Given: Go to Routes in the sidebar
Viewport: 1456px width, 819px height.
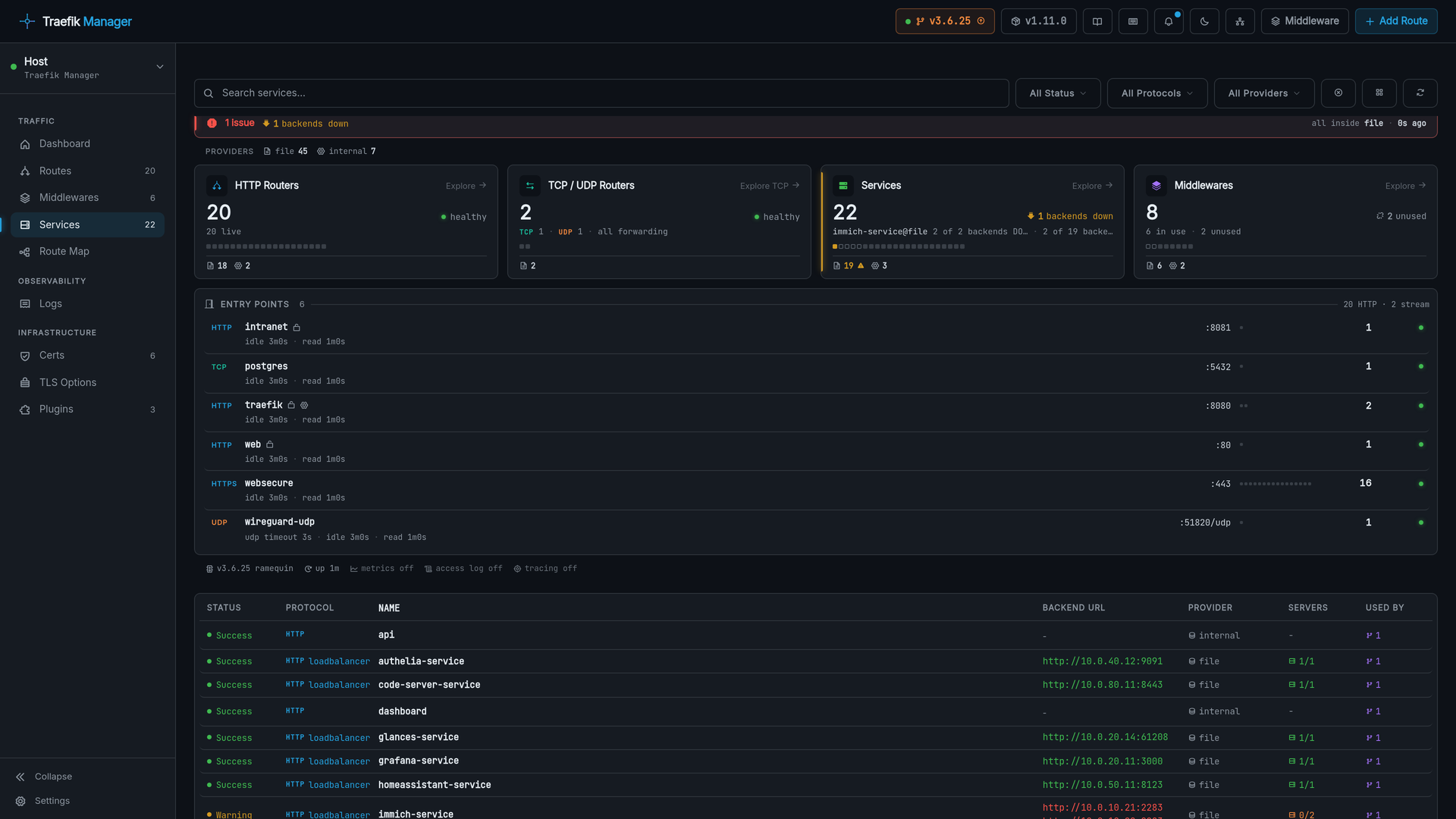Looking at the screenshot, I should coord(87,171).
